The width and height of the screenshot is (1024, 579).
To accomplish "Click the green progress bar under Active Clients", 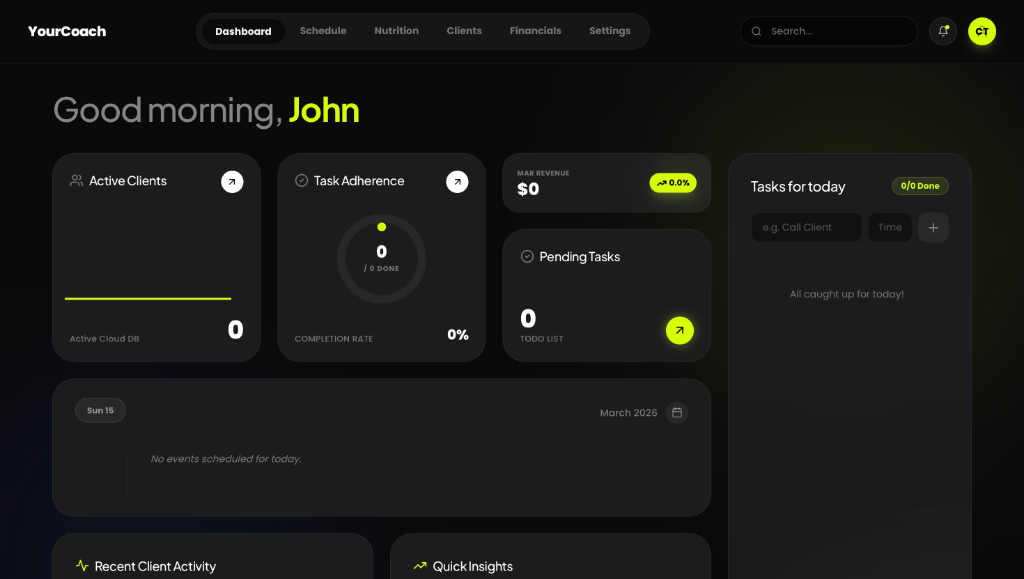I will (148, 298).
